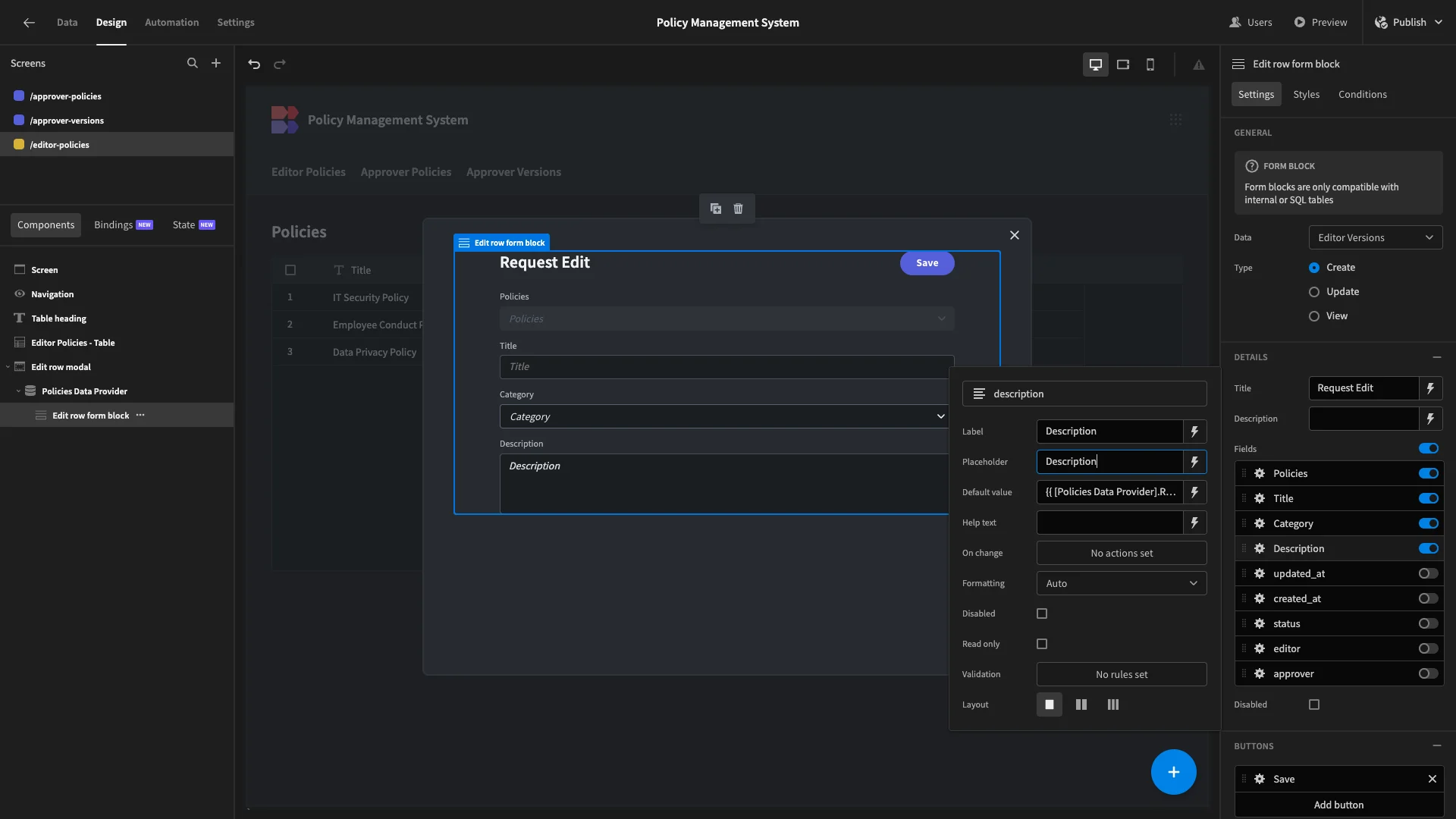Toggle the main Fields switch
Screen dimensions: 1456x819
pos(1429,449)
